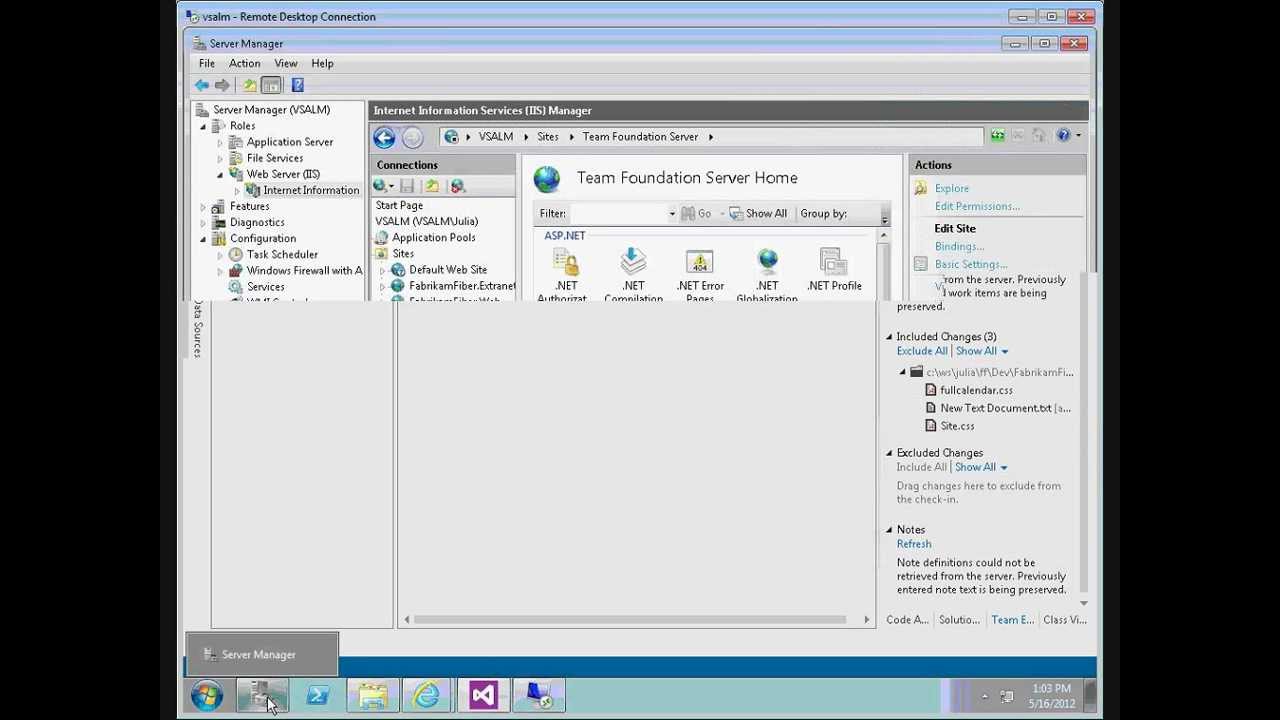Click the IIS Manager Help question-mark icon
This screenshot has height=720, width=1280.
click(x=1063, y=136)
